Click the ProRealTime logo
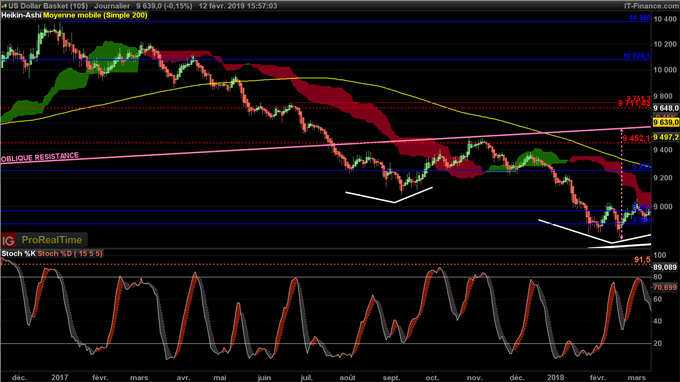The height and width of the screenshot is (382, 680). click(52, 240)
